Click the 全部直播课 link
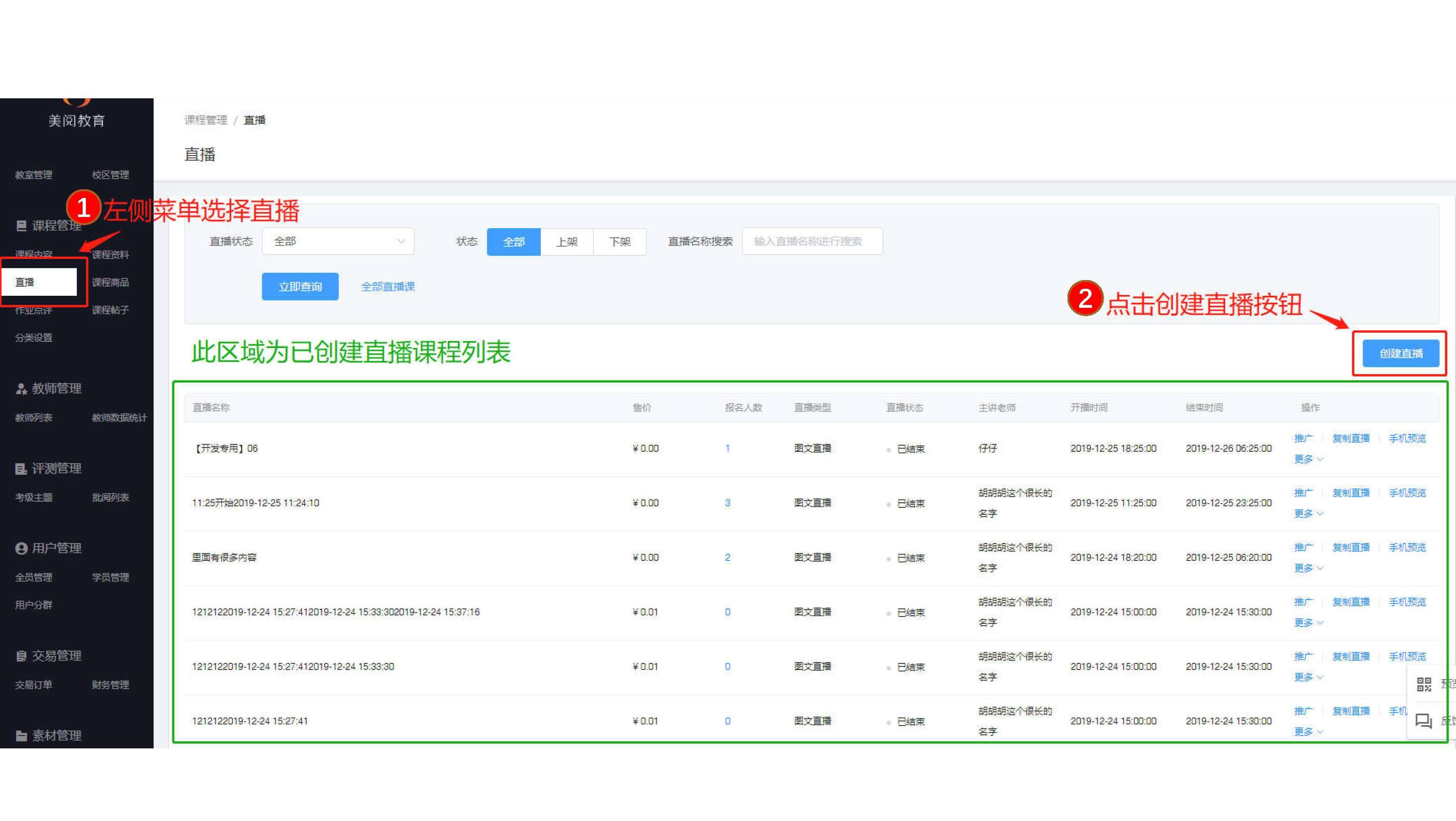This screenshot has width=1456, height=821. pos(388,287)
